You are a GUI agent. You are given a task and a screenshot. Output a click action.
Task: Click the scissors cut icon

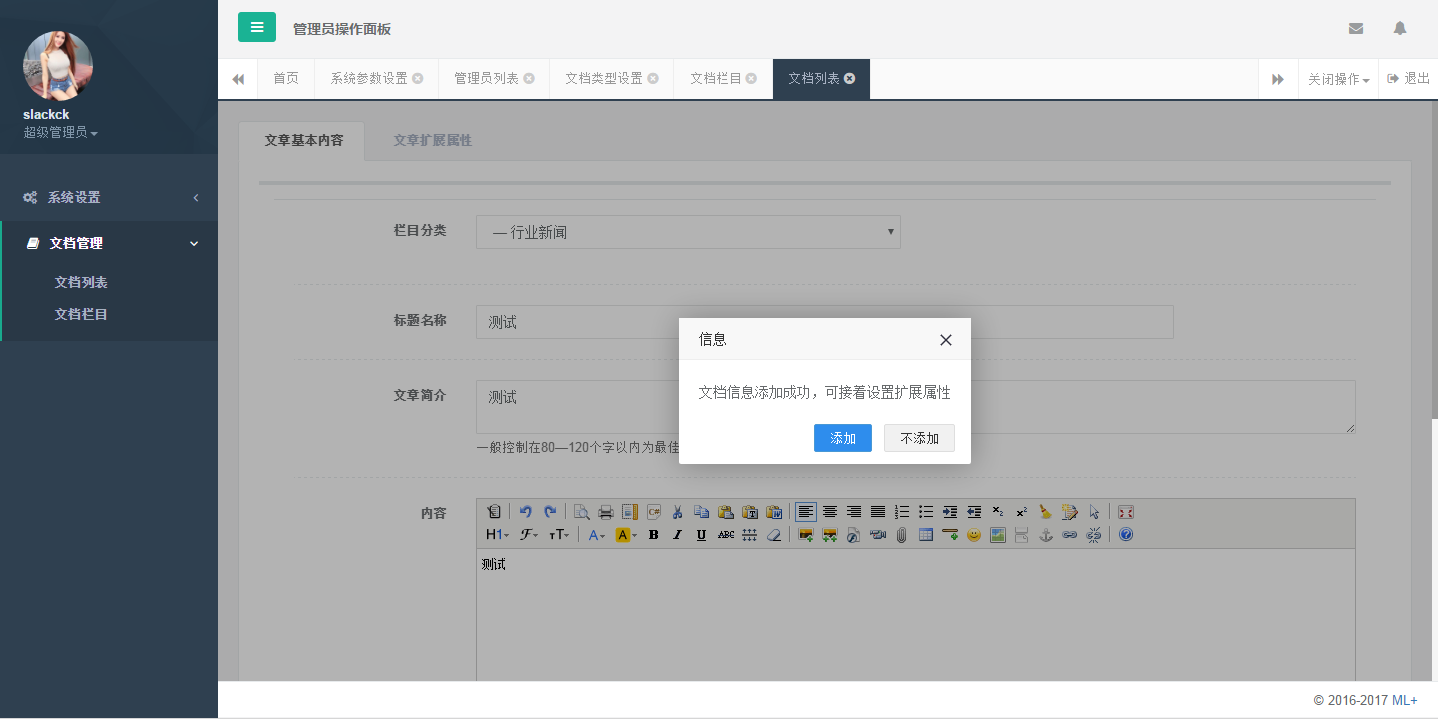677,512
